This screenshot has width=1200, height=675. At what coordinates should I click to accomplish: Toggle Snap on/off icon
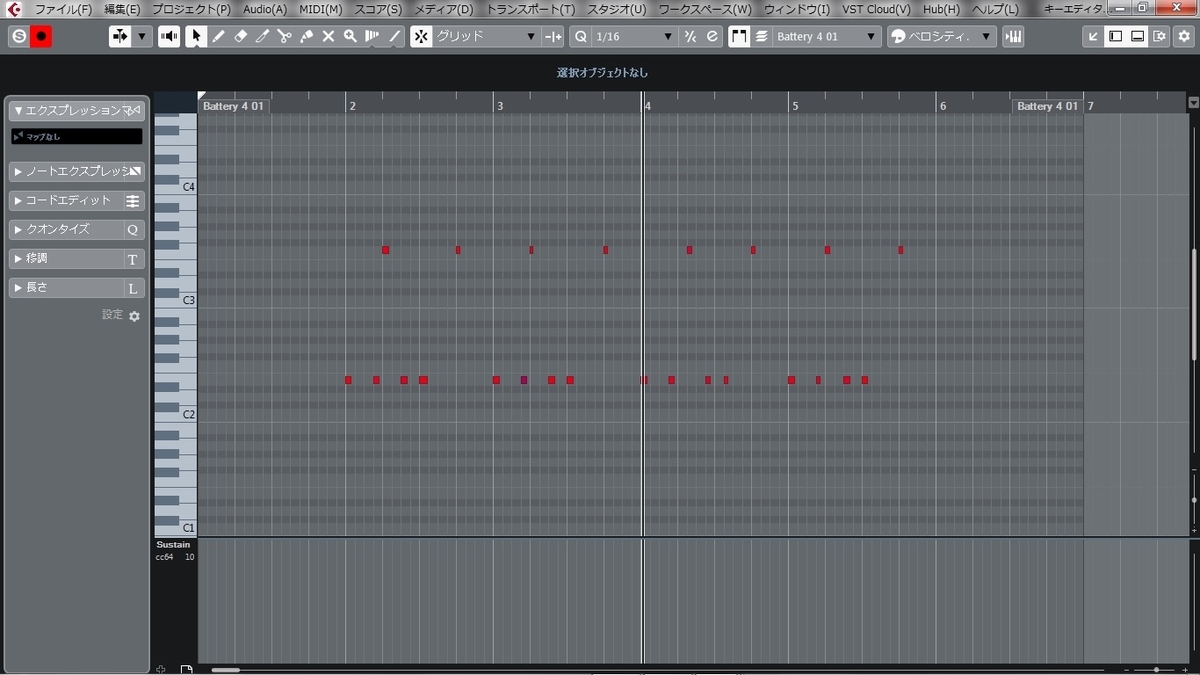421,36
